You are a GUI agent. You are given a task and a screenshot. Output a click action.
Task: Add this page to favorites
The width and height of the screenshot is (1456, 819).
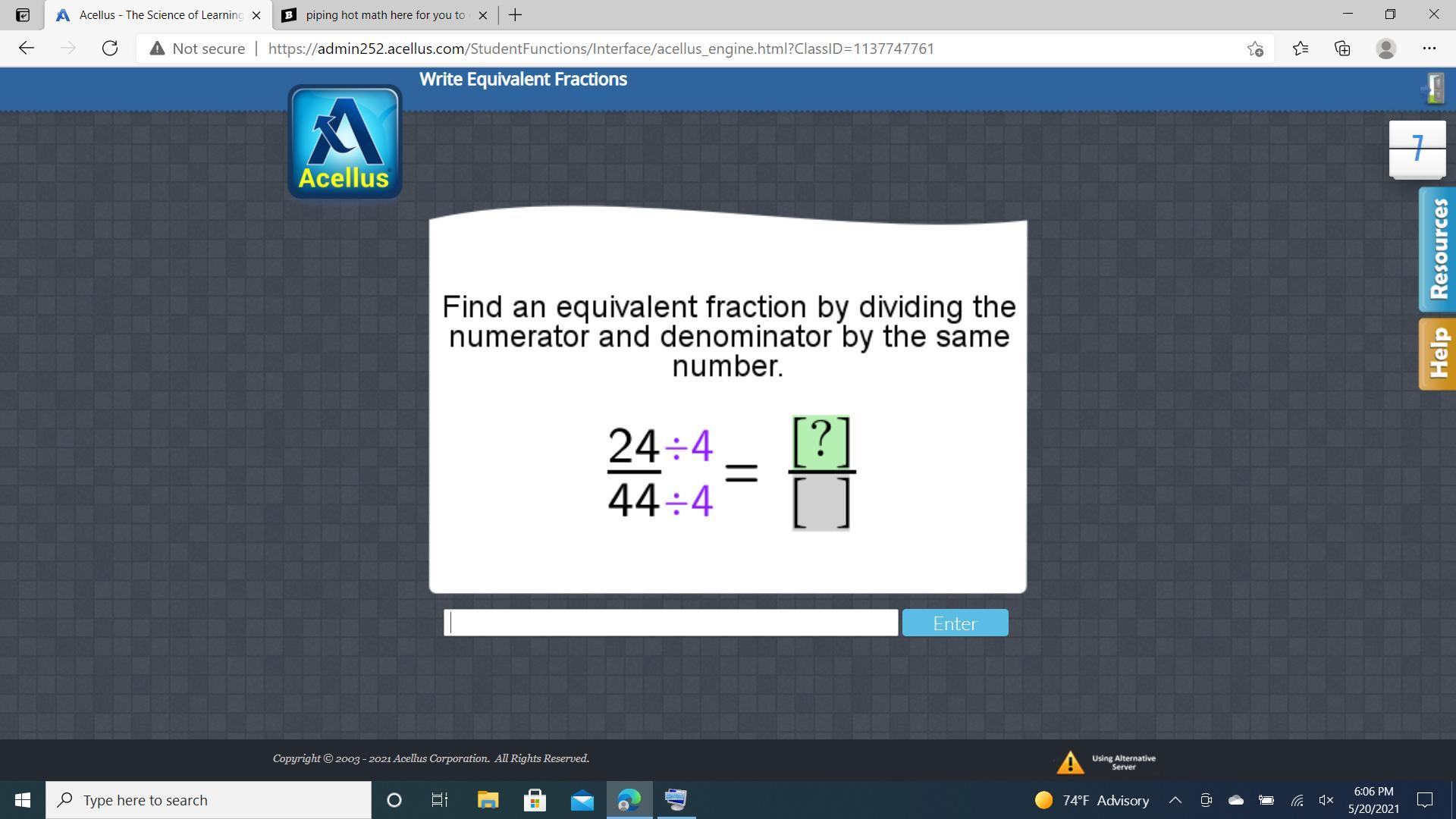[x=1255, y=49]
